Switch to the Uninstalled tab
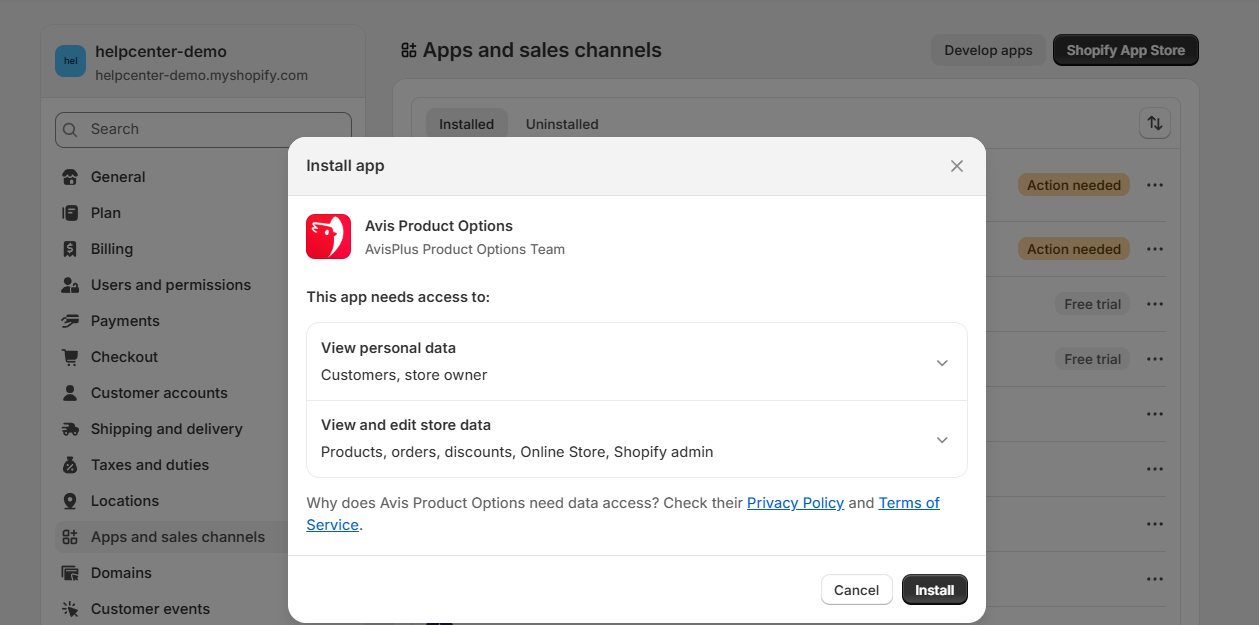 (562, 124)
